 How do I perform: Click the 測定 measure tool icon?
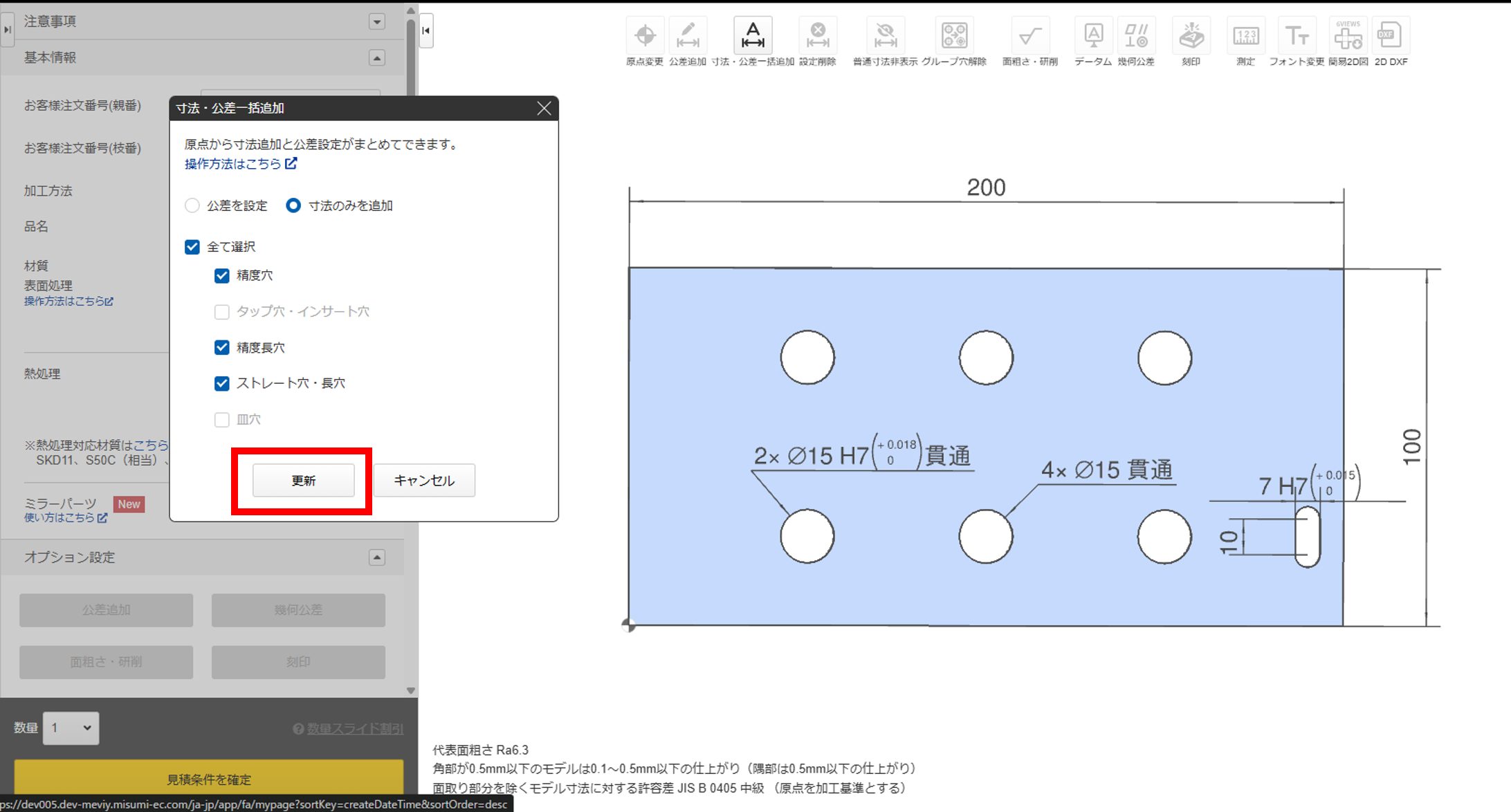1245,36
